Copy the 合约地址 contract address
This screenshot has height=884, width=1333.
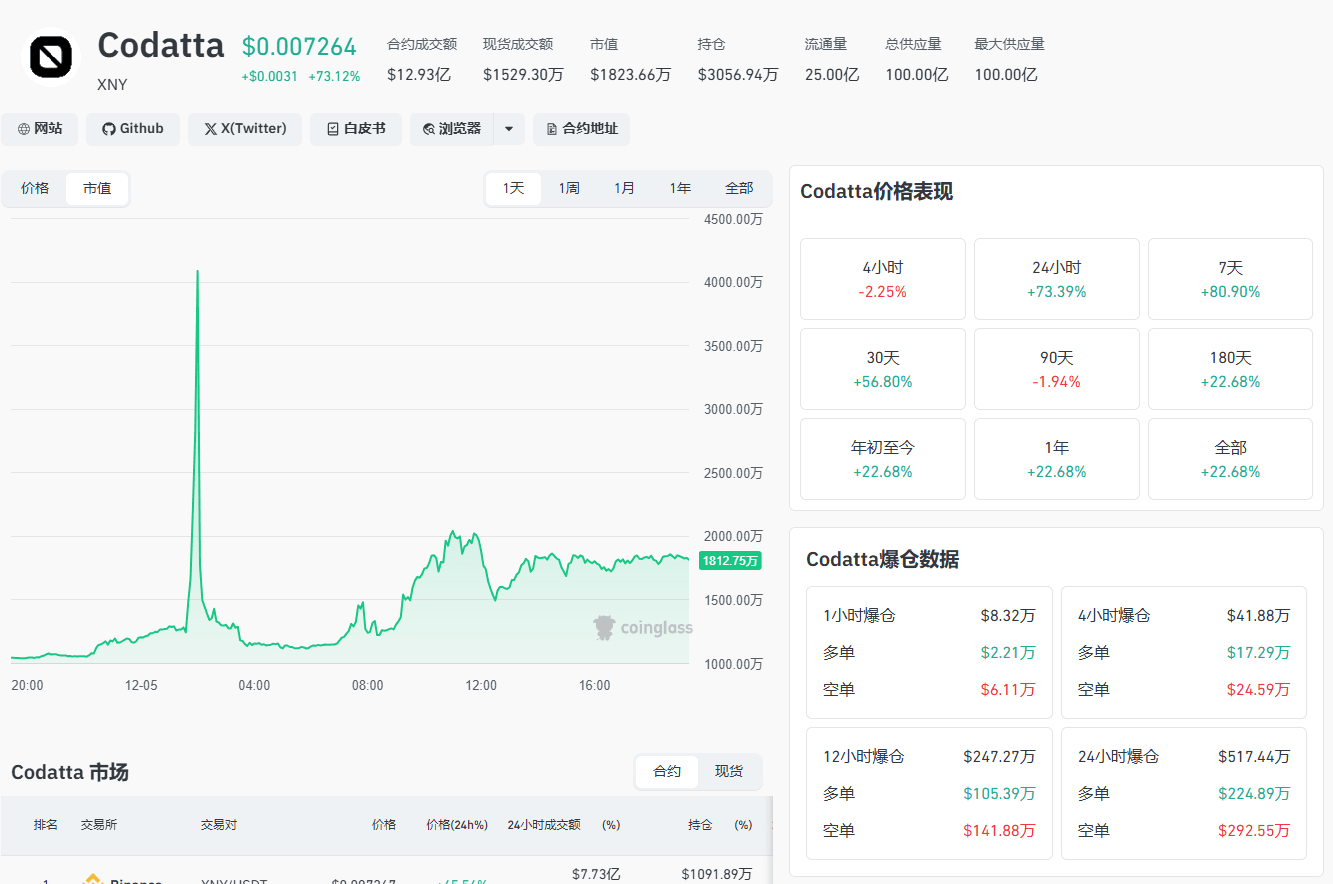[x=582, y=129]
